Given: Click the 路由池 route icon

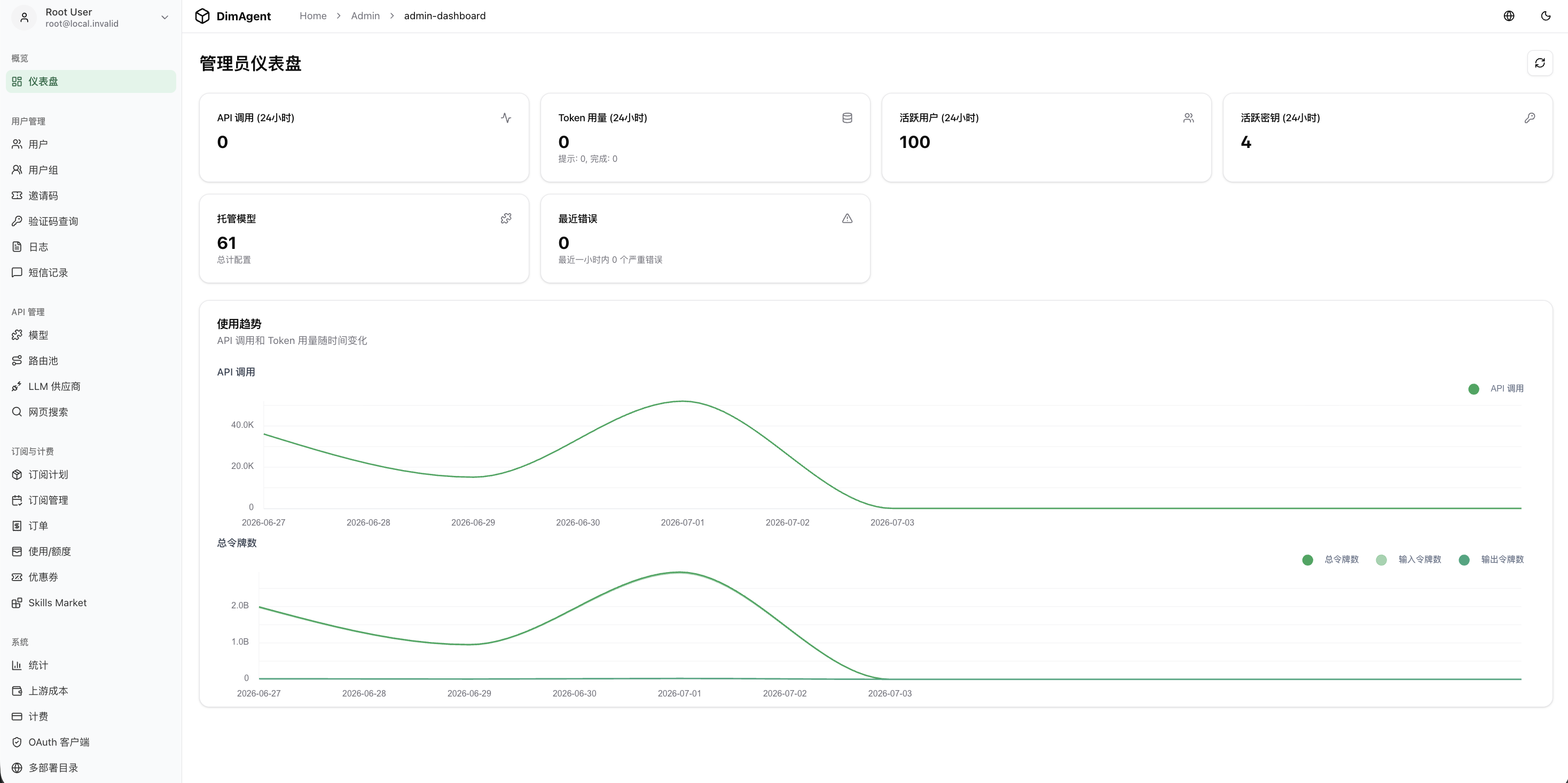Looking at the screenshot, I should pyautogui.click(x=17, y=361).
